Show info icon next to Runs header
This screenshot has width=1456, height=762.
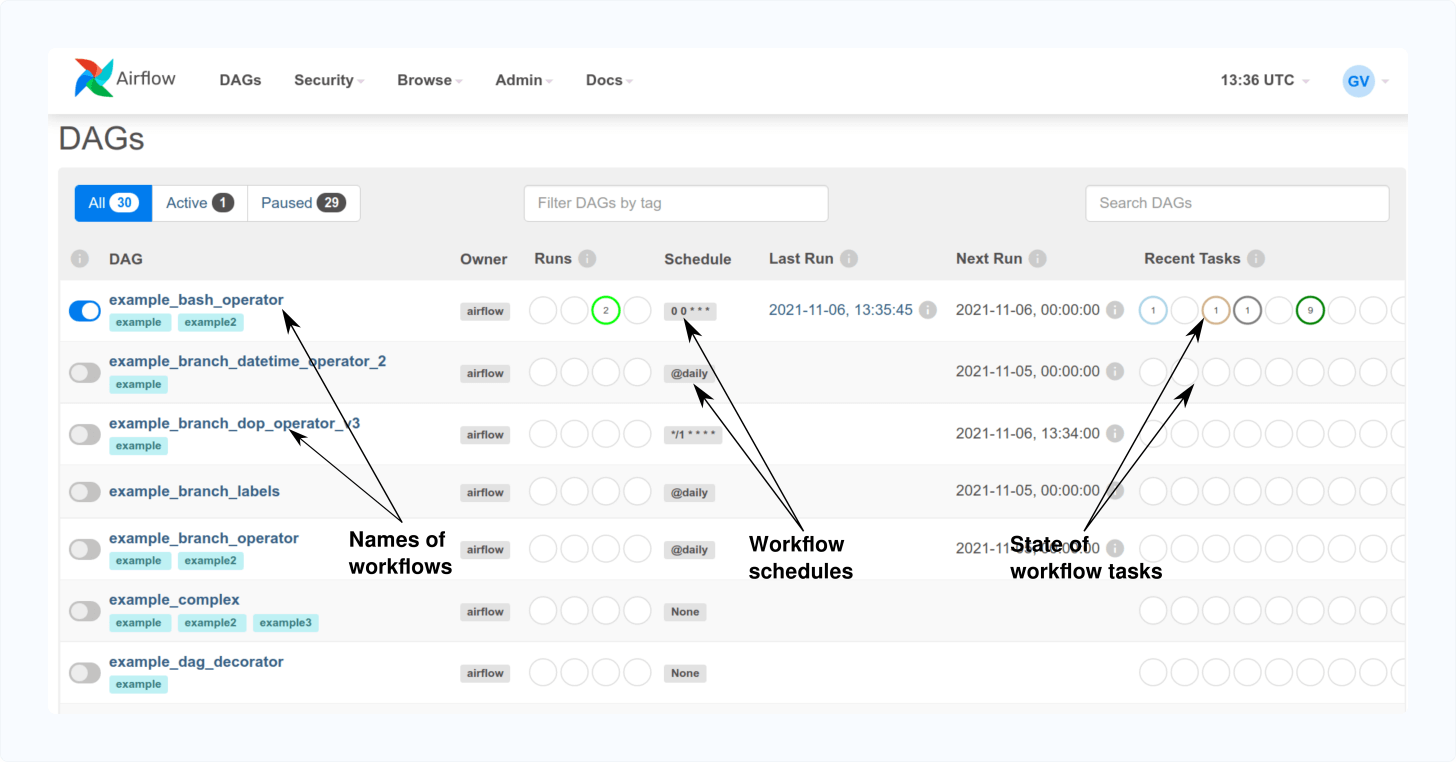pos(587,259)
